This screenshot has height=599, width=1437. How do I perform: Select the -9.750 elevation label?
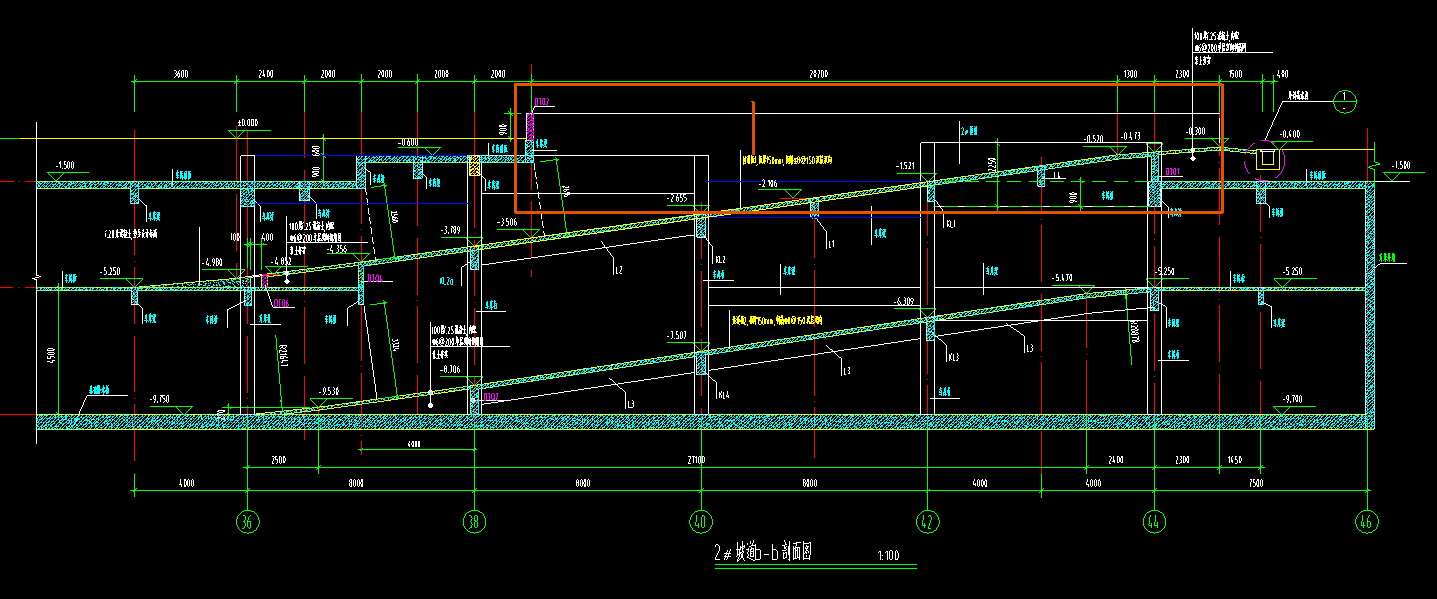pyautogui.click(x=159, y=399)
